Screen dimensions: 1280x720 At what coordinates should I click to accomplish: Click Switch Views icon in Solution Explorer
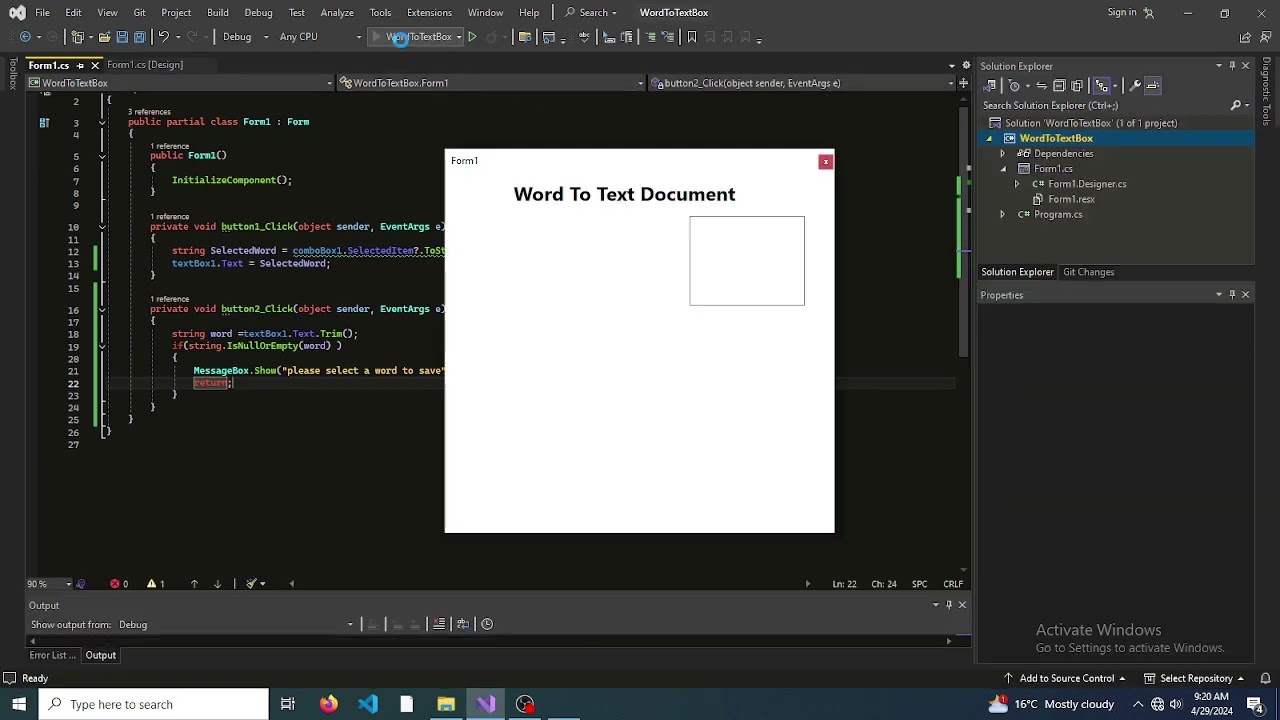point(990,86)
